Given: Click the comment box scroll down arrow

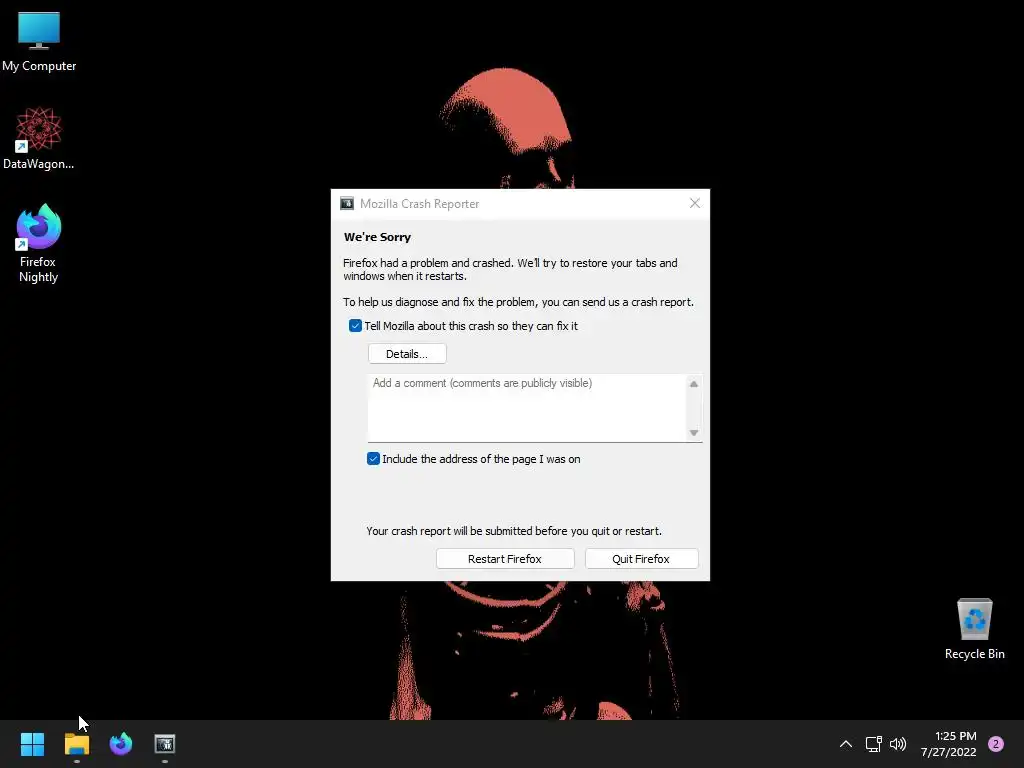Looking at the screenshot, I should coord(694,432).
